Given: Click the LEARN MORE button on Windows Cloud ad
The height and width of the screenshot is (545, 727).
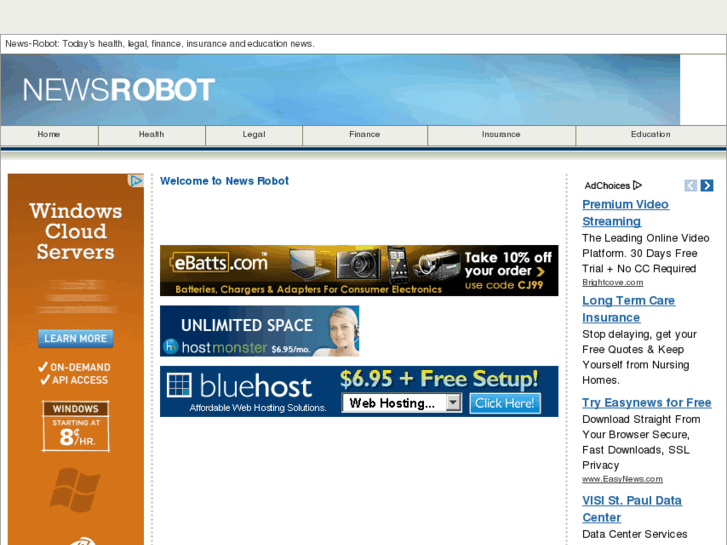Looking at the screenshot, I should click(x=76, y=339).
